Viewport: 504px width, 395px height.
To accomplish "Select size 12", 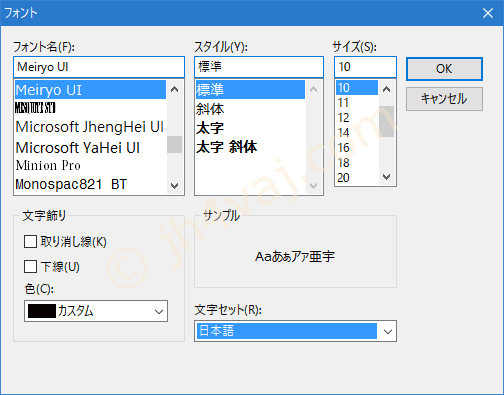I will pyautogui.click(x=357, y=118).
